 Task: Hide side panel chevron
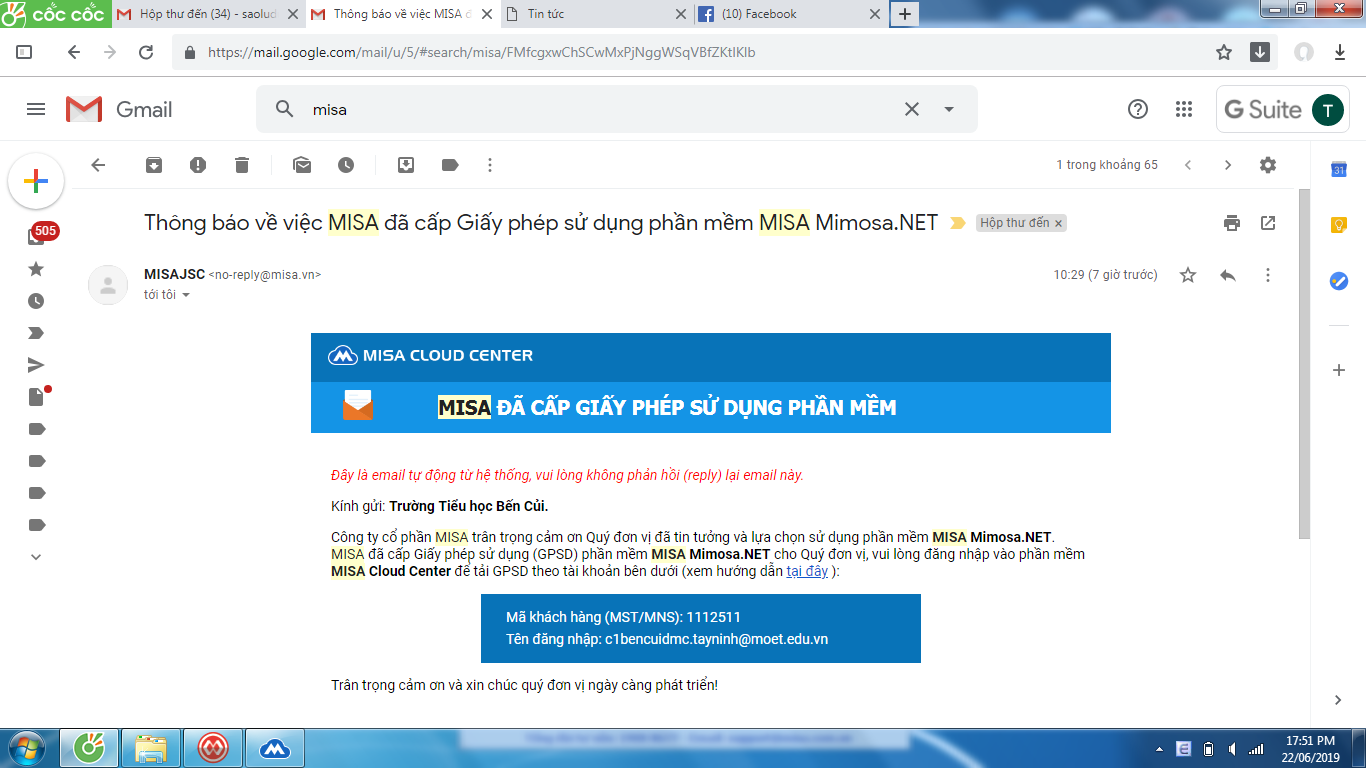click(x=1339, y=700)
